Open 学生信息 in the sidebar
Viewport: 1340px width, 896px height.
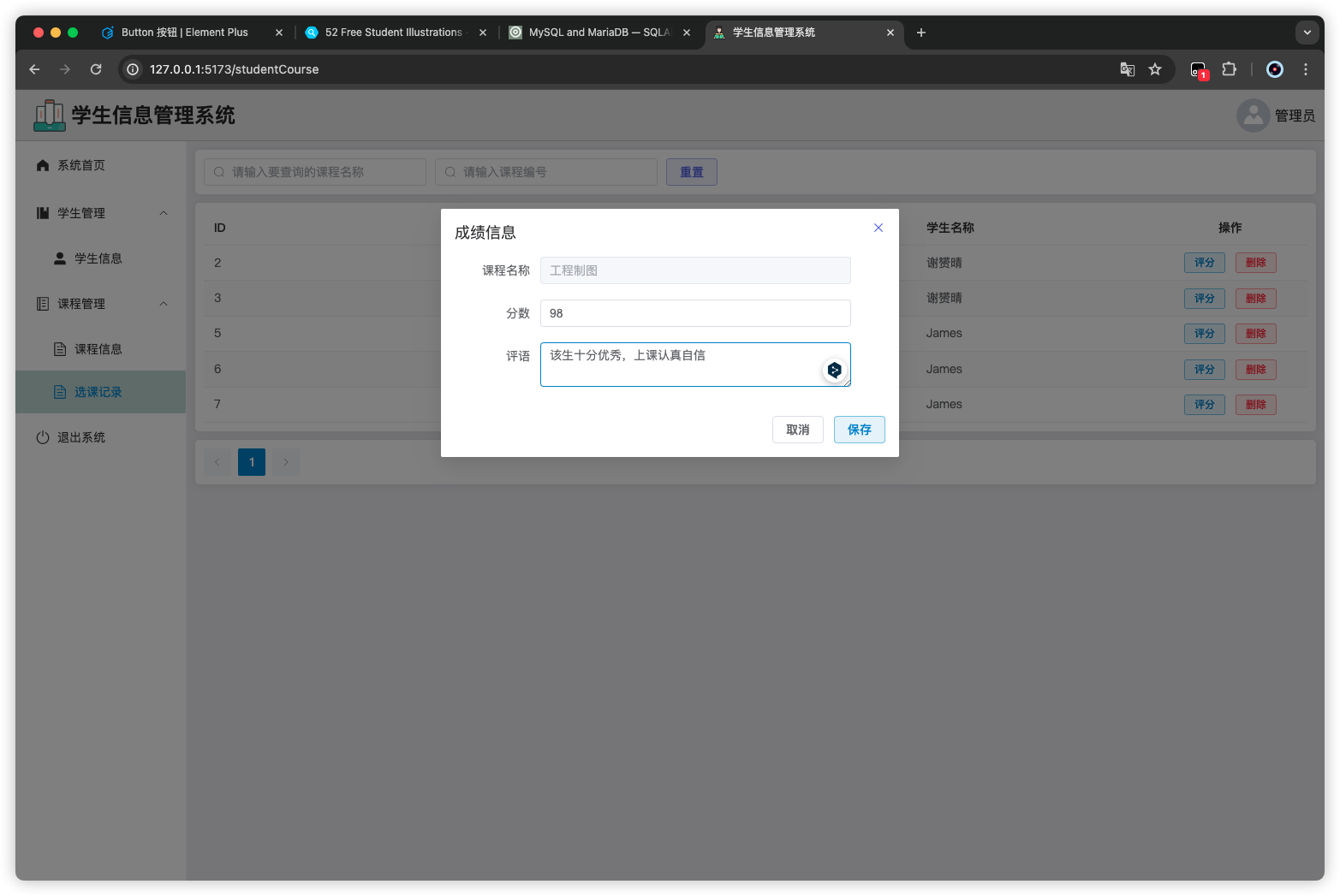(101, 258)
